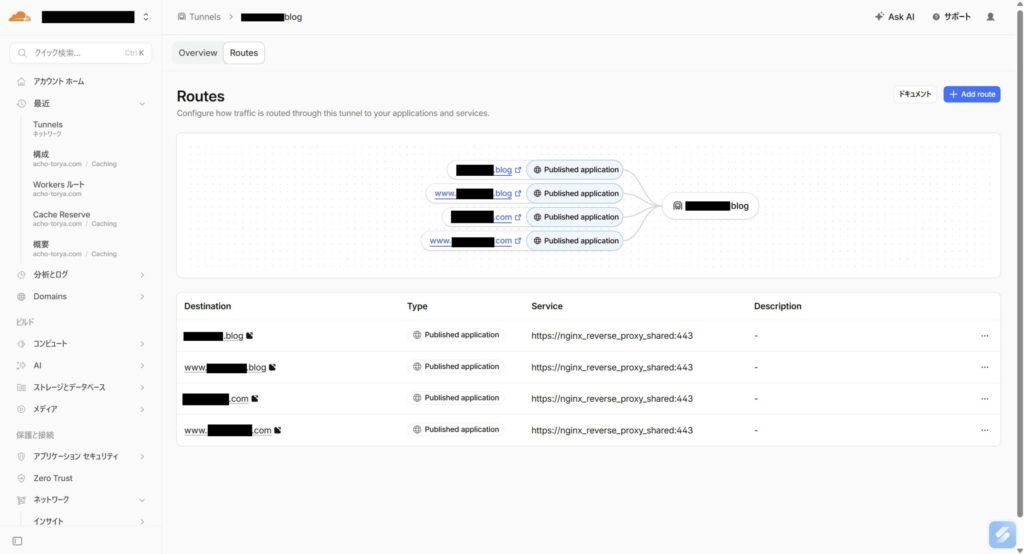Open recent Cache Reserve entry

pos(74,219)
